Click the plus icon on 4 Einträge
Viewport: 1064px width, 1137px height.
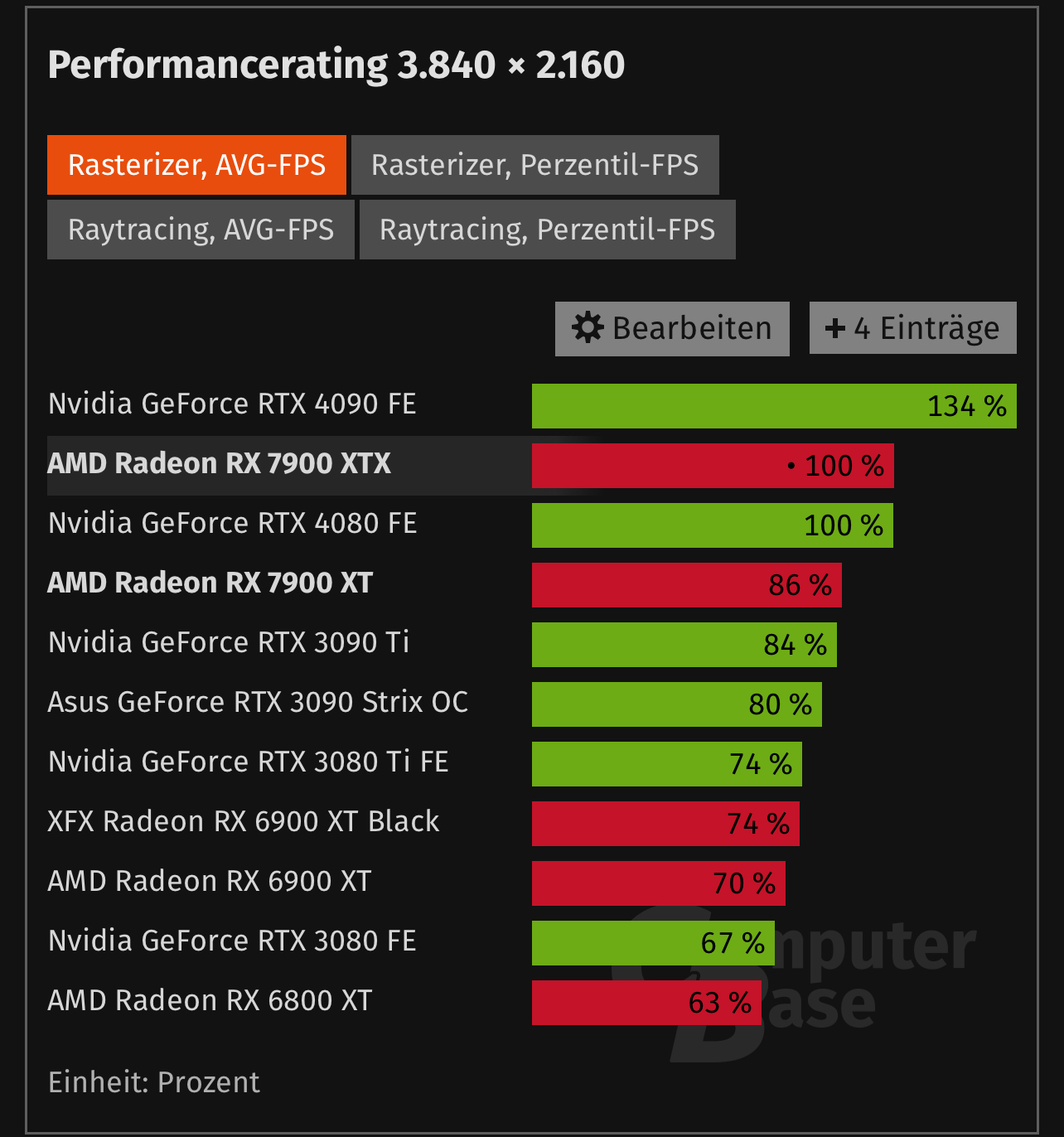[834, 329]
